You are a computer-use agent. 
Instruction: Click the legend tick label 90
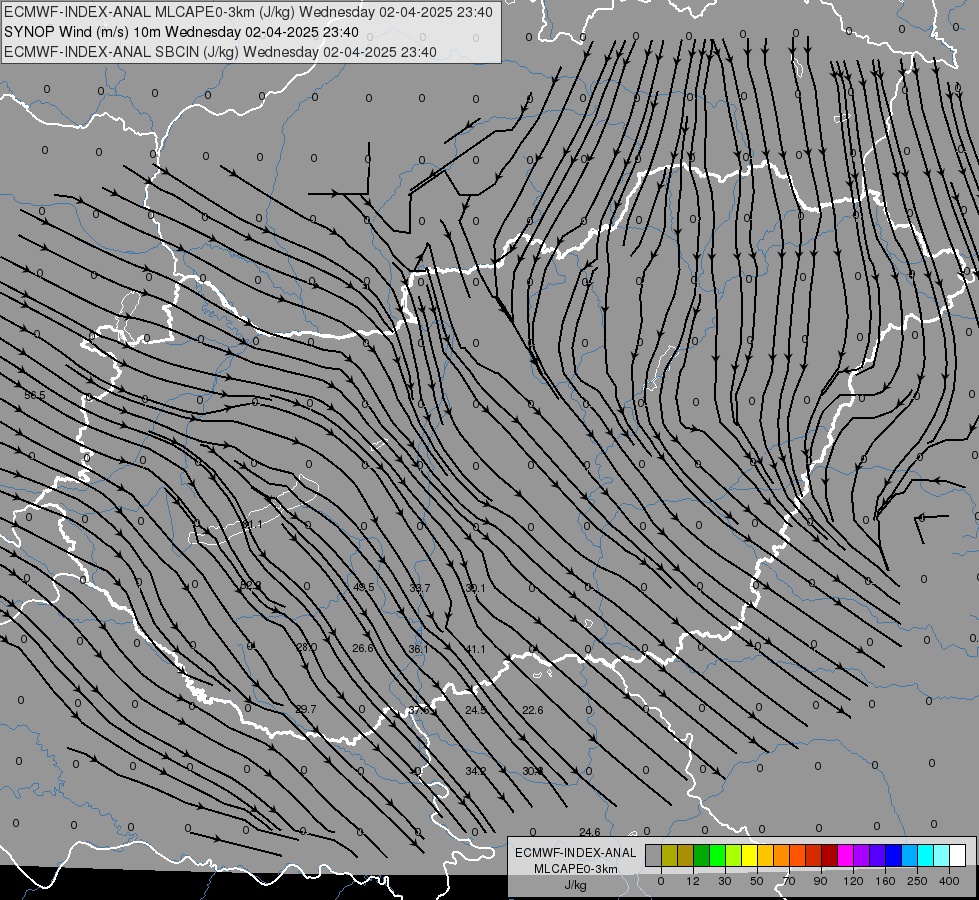point(820,881)
